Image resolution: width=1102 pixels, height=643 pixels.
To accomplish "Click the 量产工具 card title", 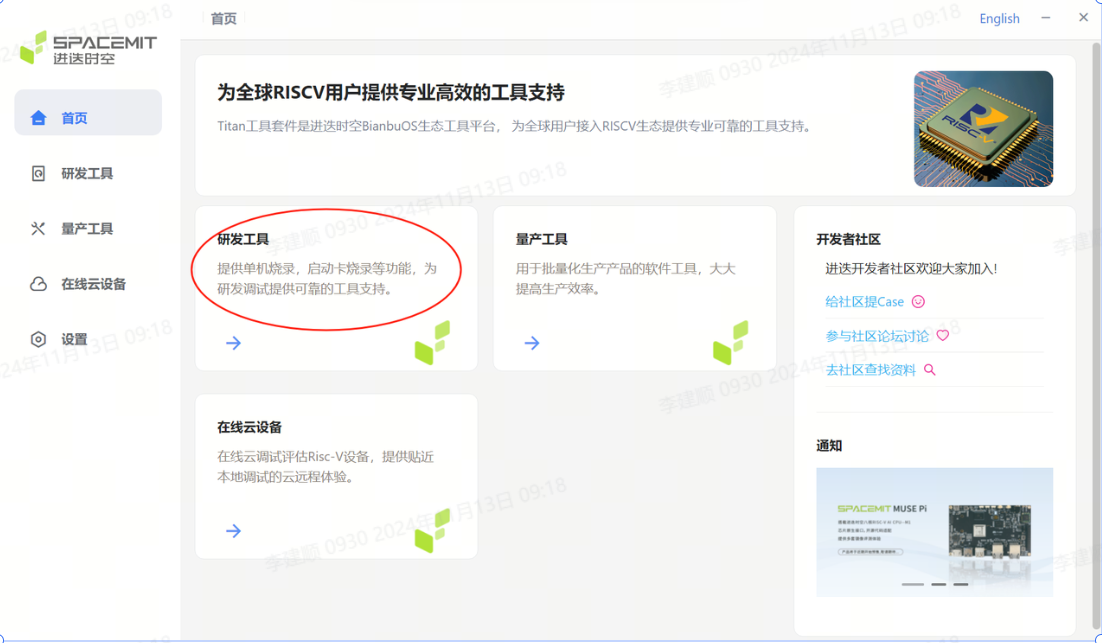I will [x=542, y=239].
